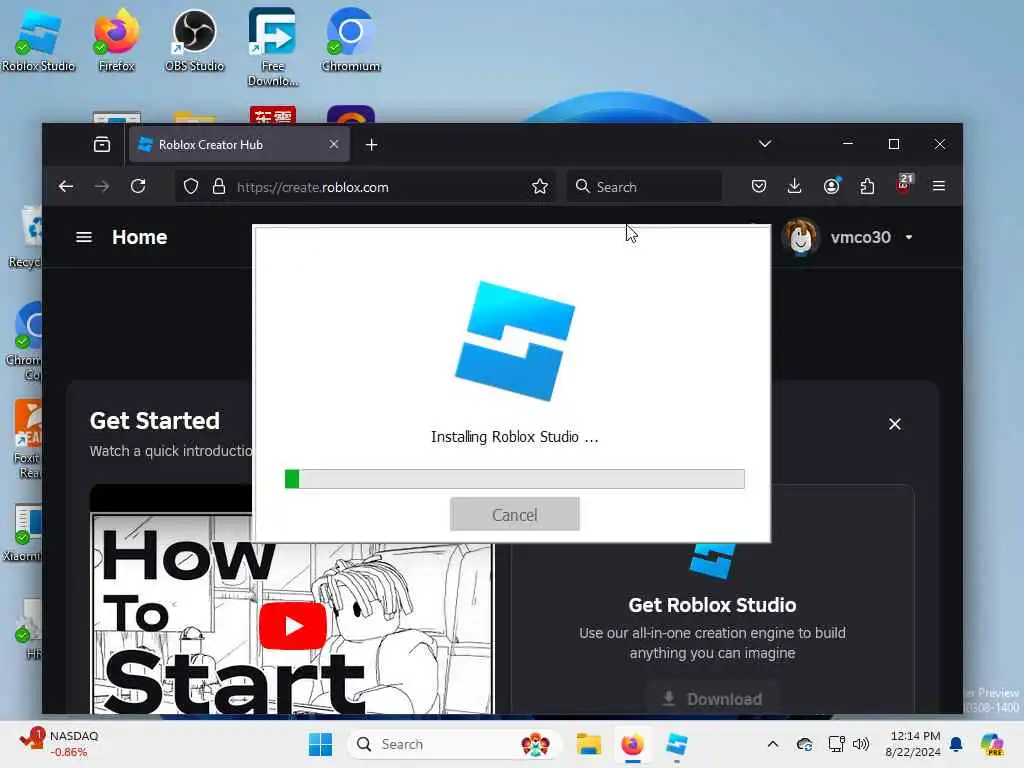The width and height of the screenshot is (1024, 768).
Task: Open Pocket save icon in toolbar
Action: (x=759, y=187)
